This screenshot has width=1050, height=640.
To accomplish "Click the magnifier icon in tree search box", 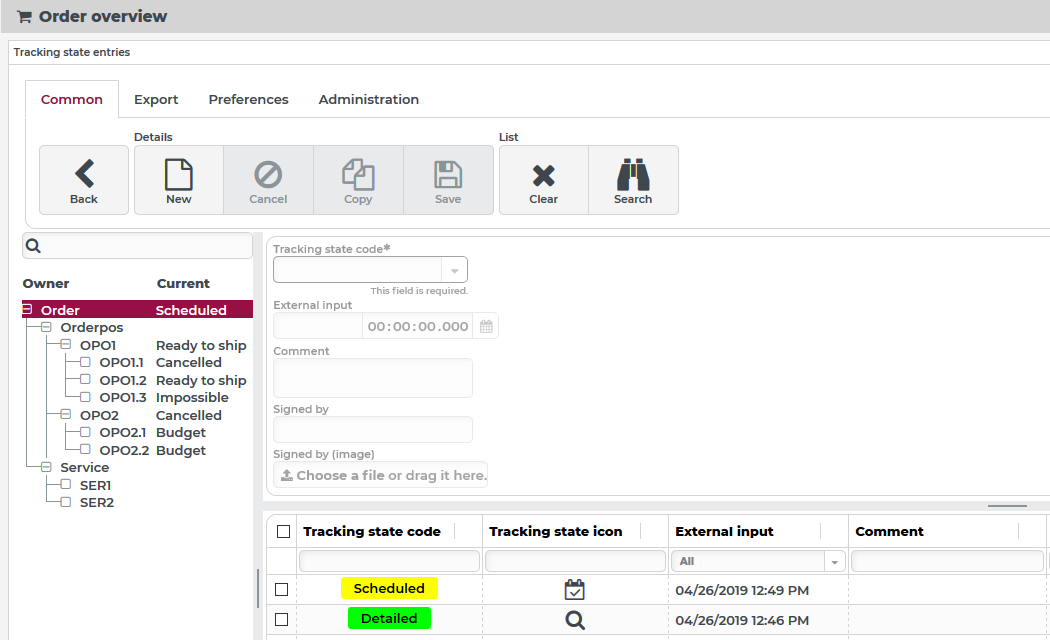I will [33, 246].
